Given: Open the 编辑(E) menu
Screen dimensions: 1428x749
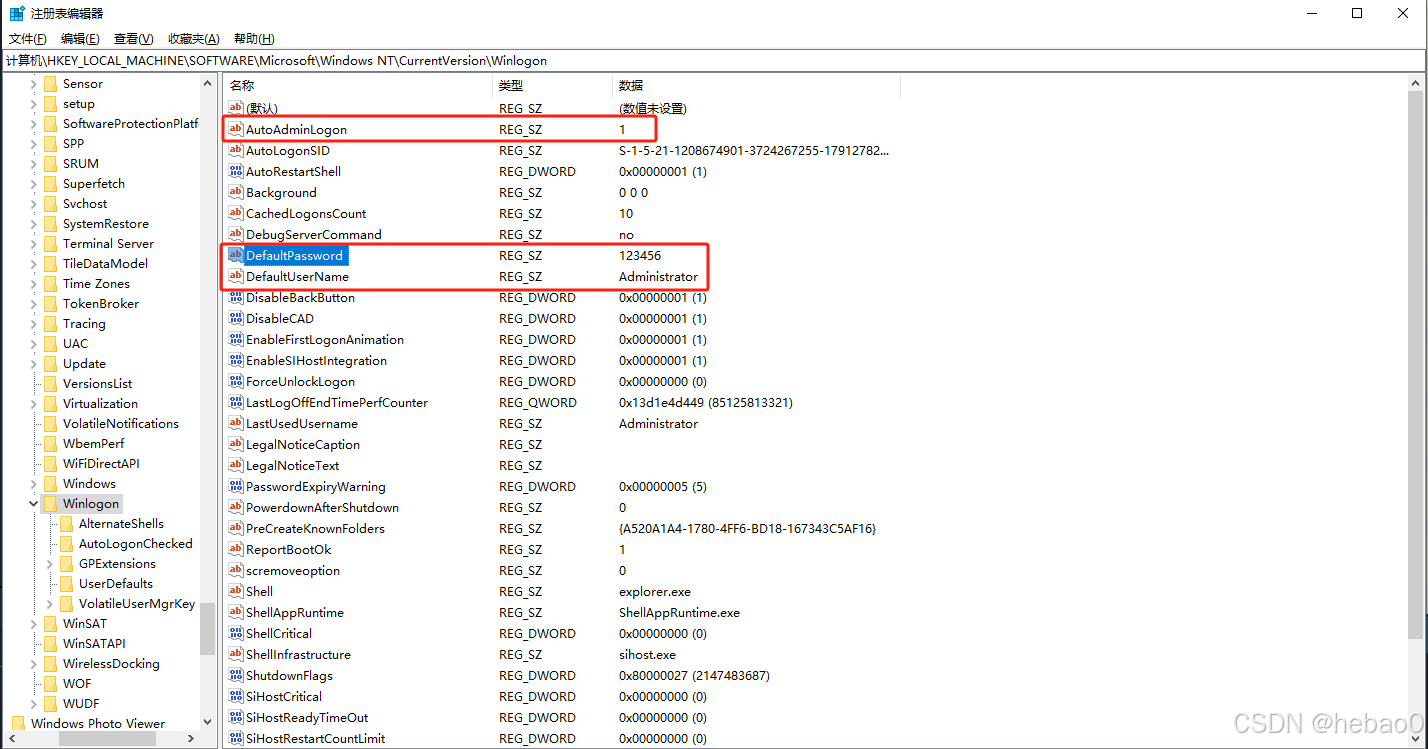Looking at the screenshot, I should pyautogui.click(x=80, y=38).
